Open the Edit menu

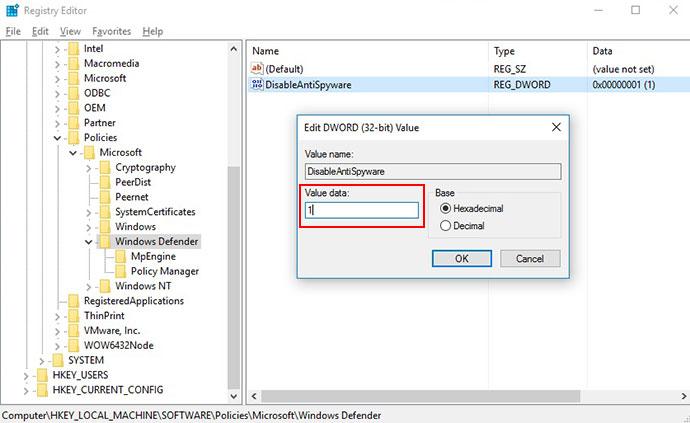[x=40, y=31]
